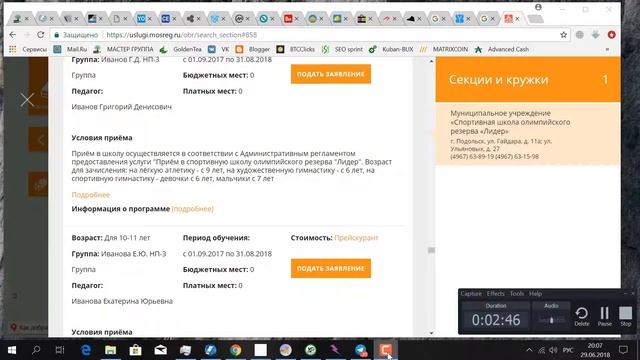
Task: Open a new tab with the new-tab button
Action: tap(535, 19)
